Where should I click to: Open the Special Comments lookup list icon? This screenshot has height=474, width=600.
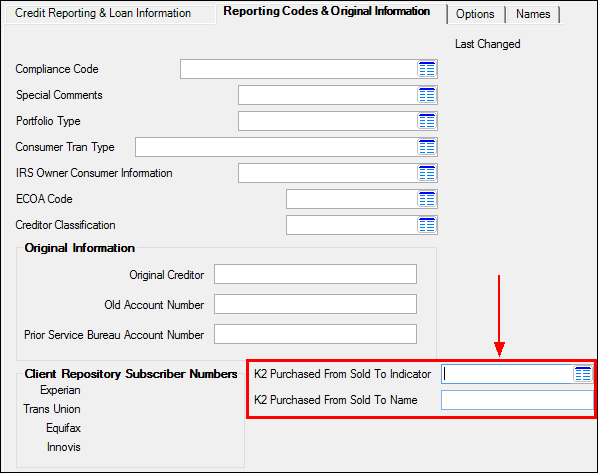click(x=427, y=95)
